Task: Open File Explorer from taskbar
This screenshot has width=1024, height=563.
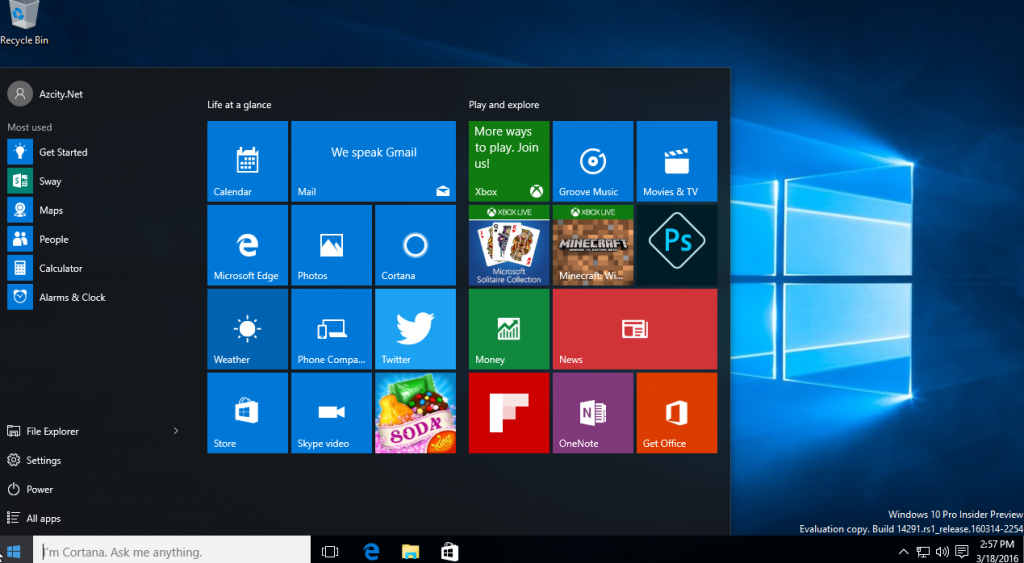Action: [x=410, y=552]
